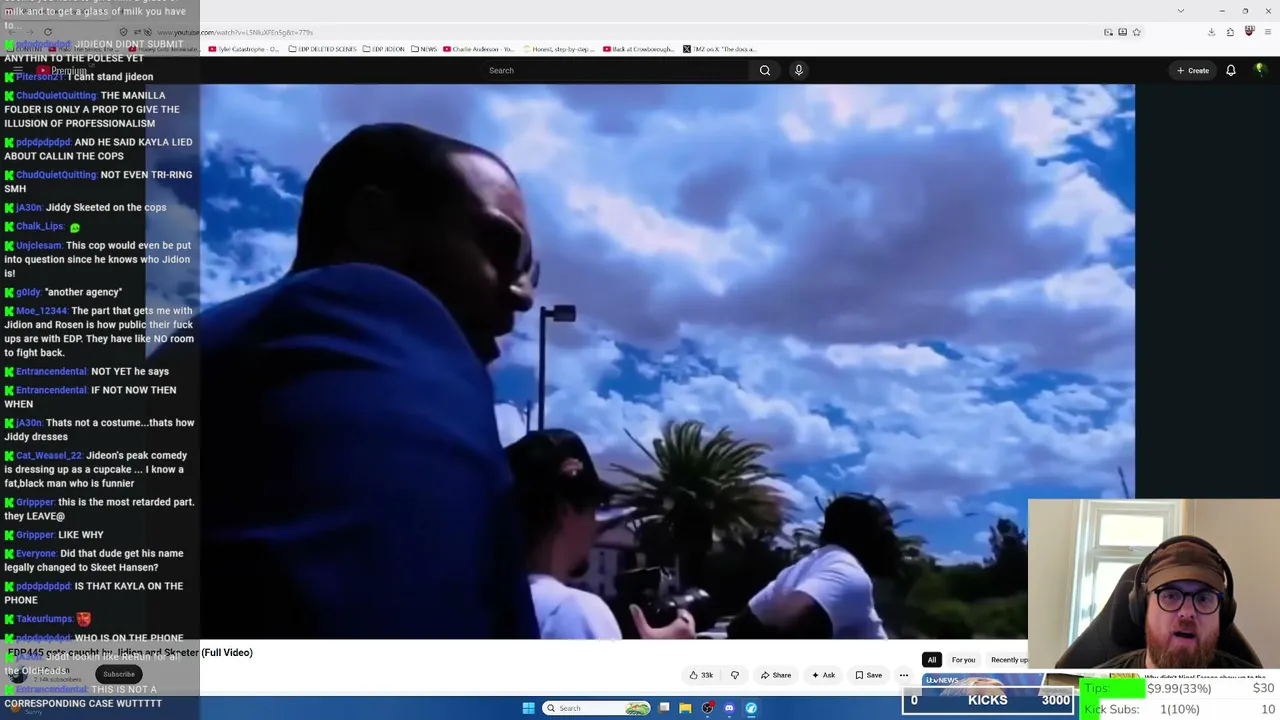
Task: Bookmark this page with the star icon
Action: (x=1136, y=32)
